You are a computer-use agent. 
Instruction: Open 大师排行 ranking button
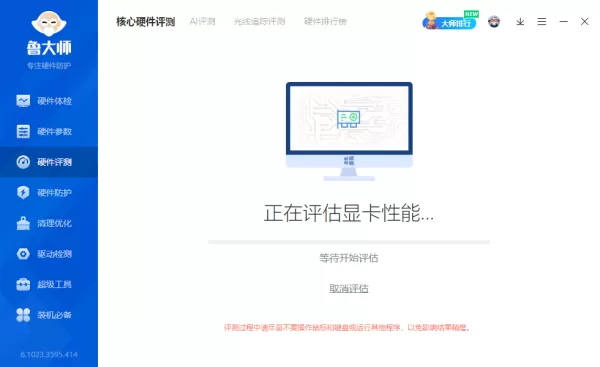click(449, 22)
